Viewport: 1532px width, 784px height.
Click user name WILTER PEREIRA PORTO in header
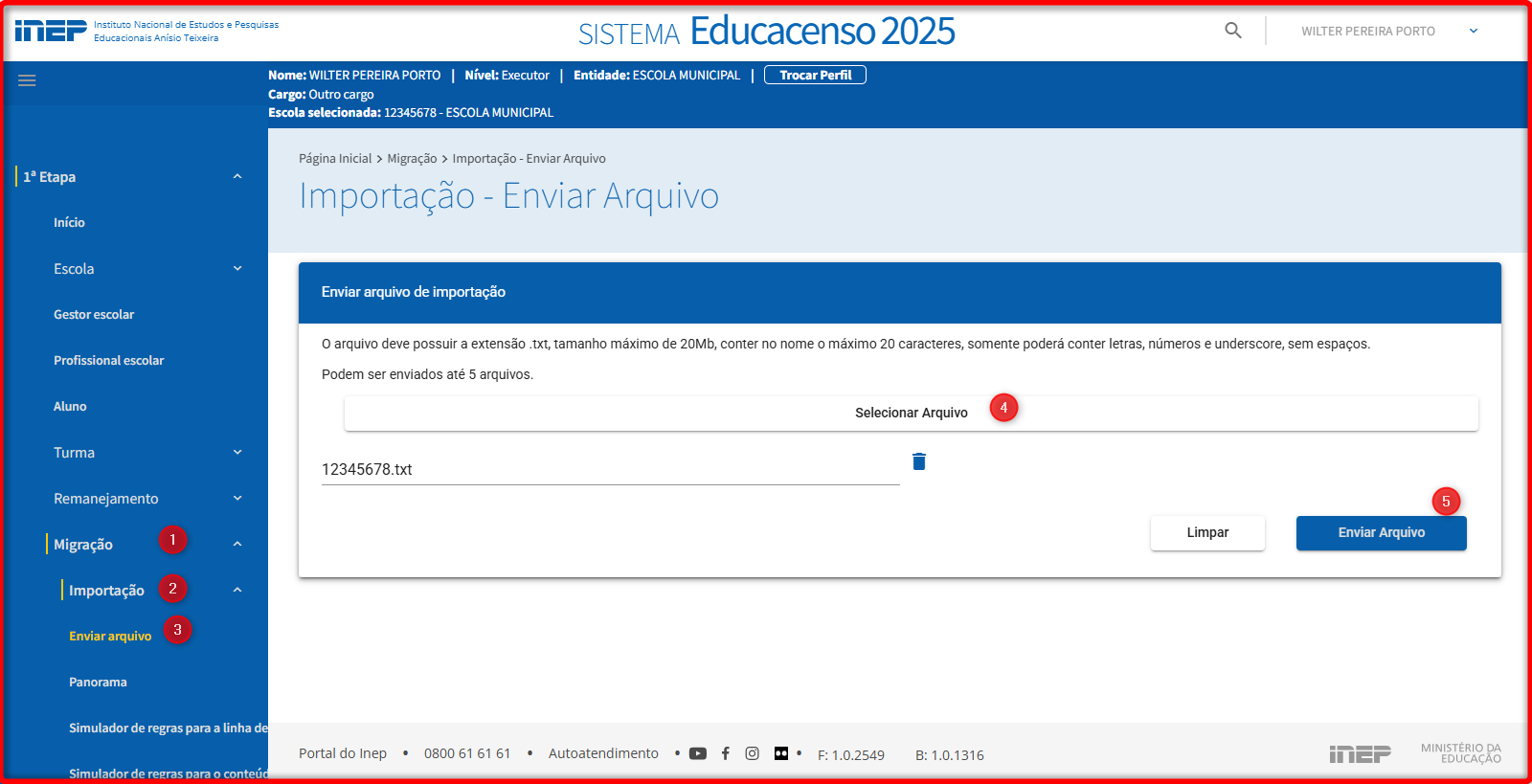point(1367,31)
